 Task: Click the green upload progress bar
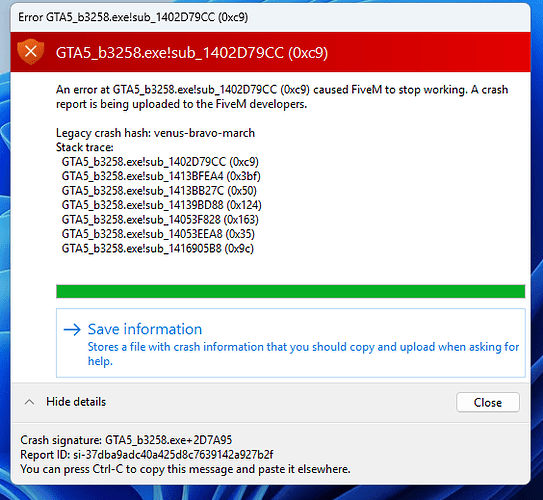291,291
